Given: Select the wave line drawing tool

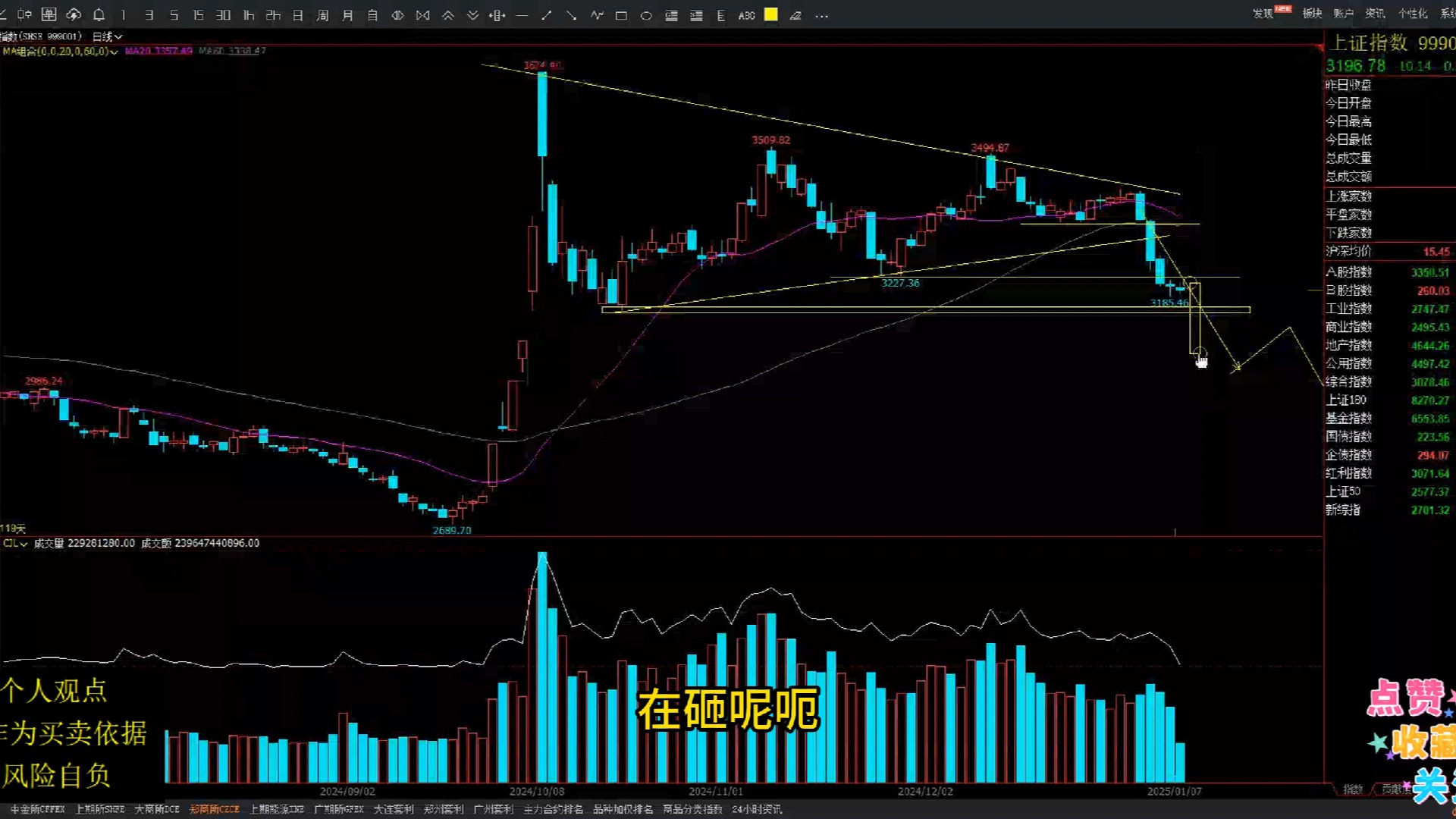Looking at the screenshot, I should 597,15.
